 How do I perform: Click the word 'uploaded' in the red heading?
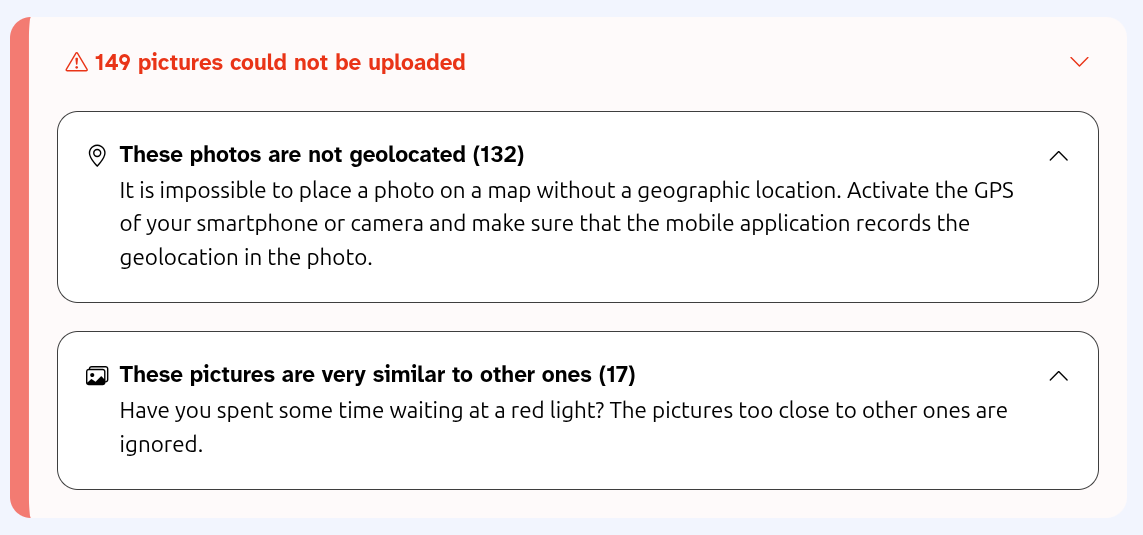tap(416, 63)
